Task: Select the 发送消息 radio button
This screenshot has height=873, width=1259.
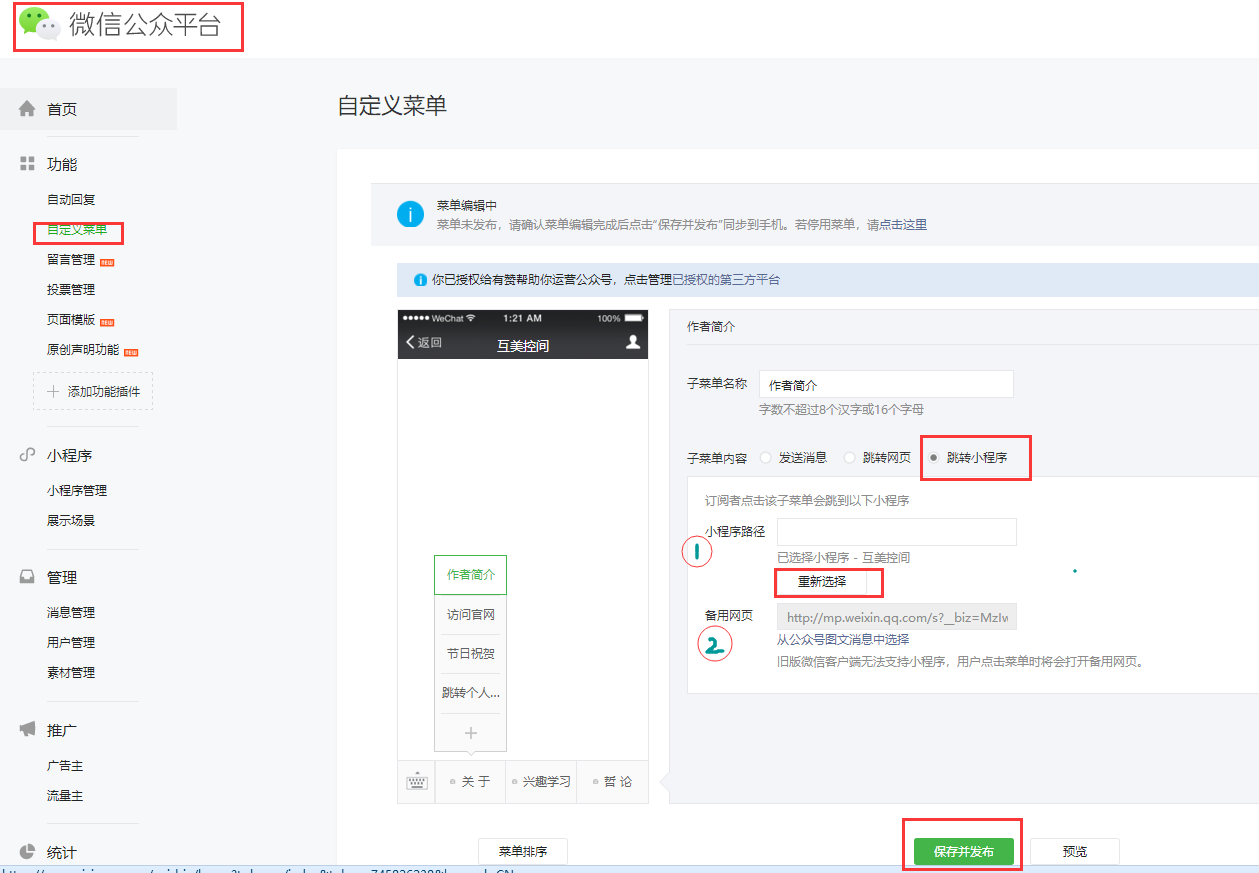Action: tap(766, 458)
